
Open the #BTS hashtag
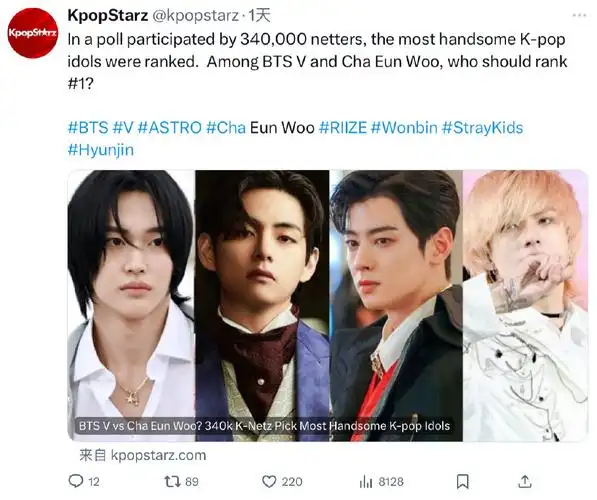coord(88,128)
